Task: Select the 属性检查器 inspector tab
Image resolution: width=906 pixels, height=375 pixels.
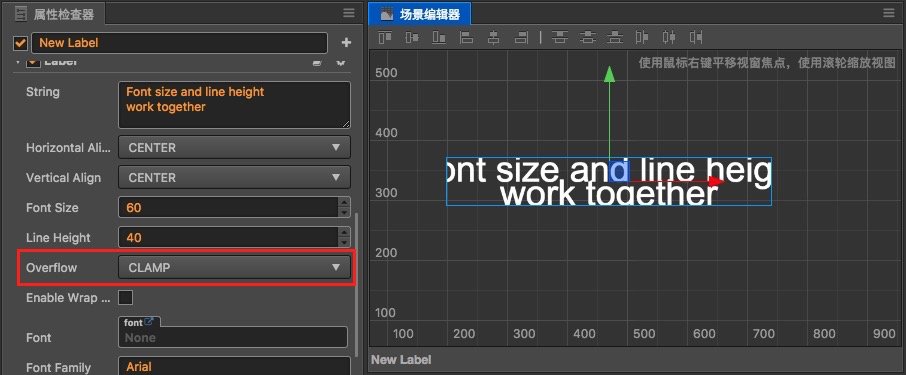Action: pos(54,14)
